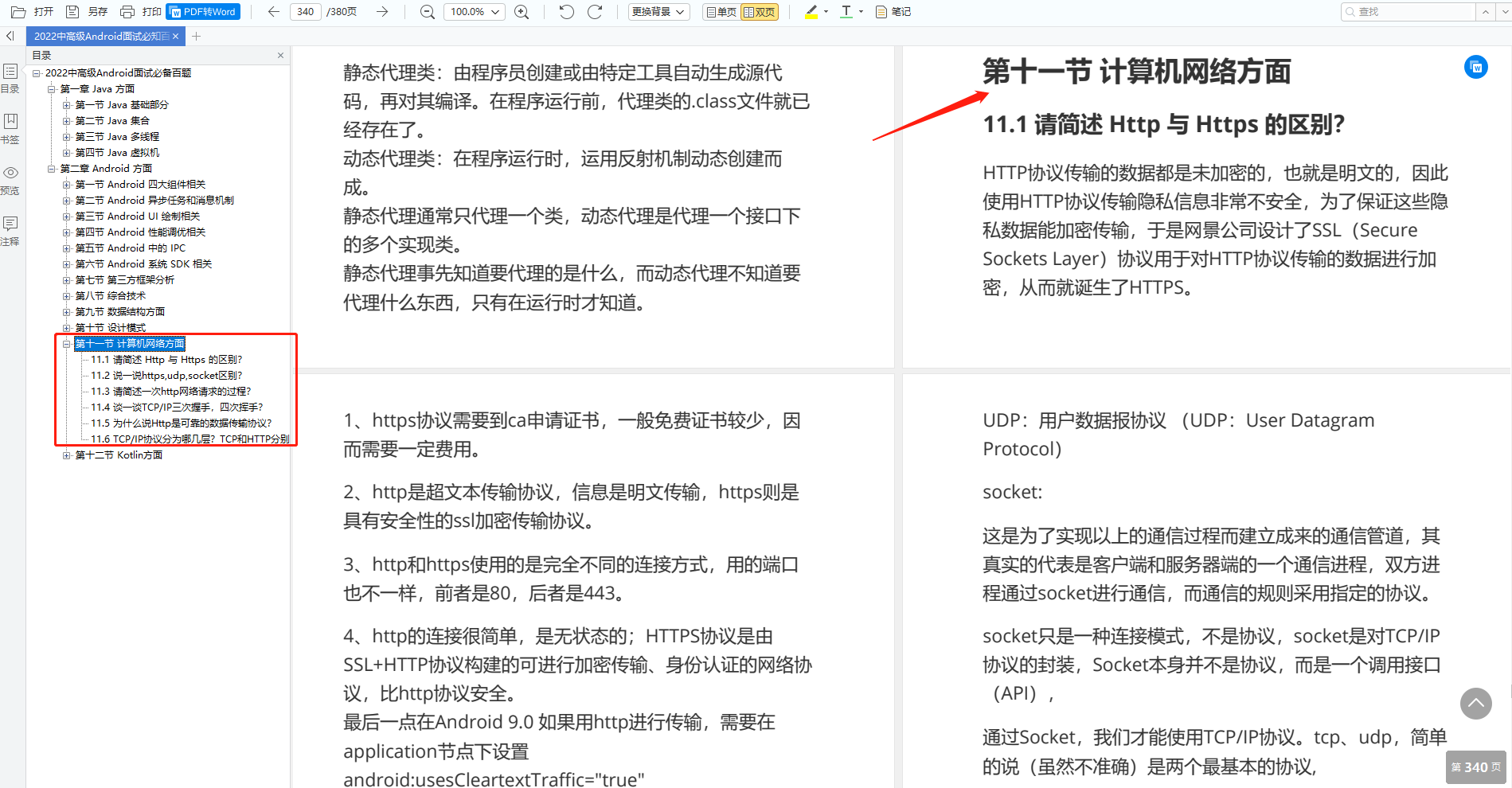The image size is (1512, 788).
Task: Select 第五节 Android 中的 IPC
Action: click(130, 248)
